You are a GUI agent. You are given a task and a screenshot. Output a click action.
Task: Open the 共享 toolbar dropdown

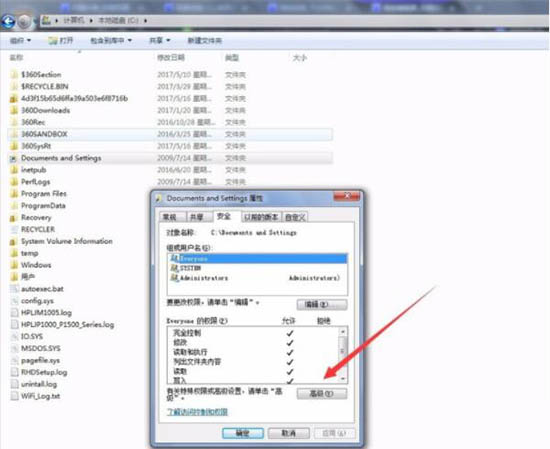point(160,41)
